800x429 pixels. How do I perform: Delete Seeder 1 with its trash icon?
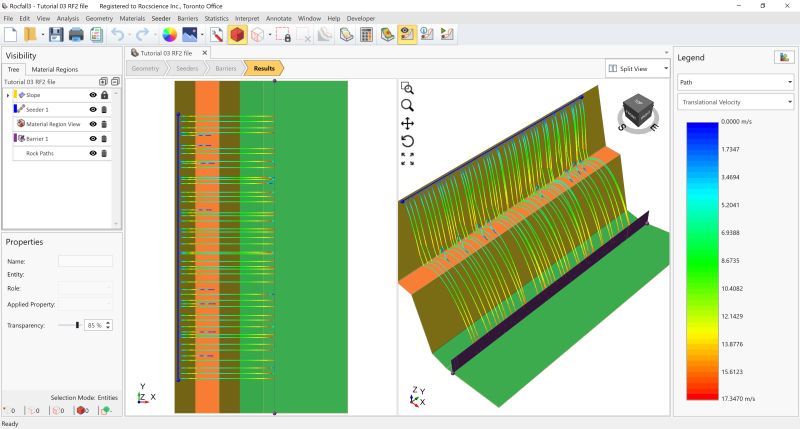click(104, 109)
